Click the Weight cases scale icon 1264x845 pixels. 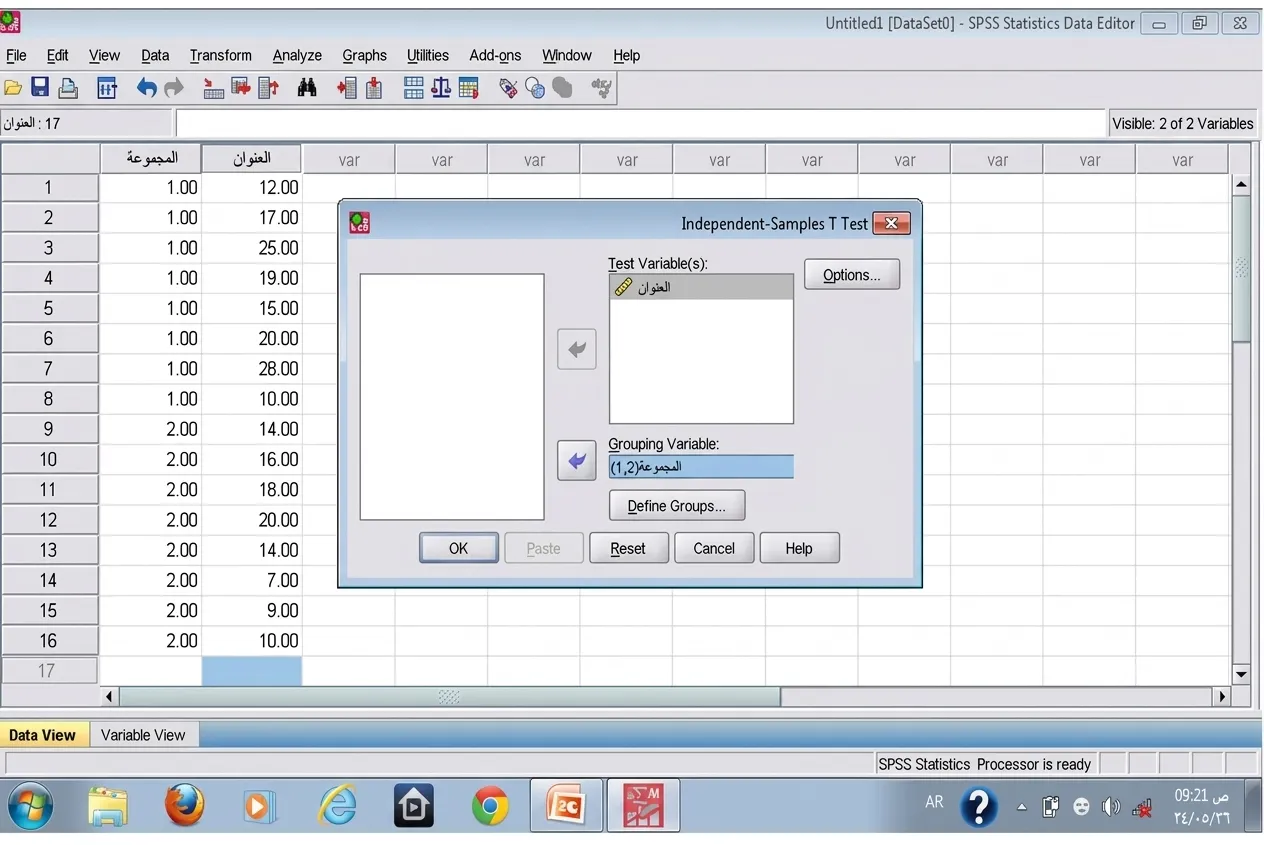(x=441, y=88)
